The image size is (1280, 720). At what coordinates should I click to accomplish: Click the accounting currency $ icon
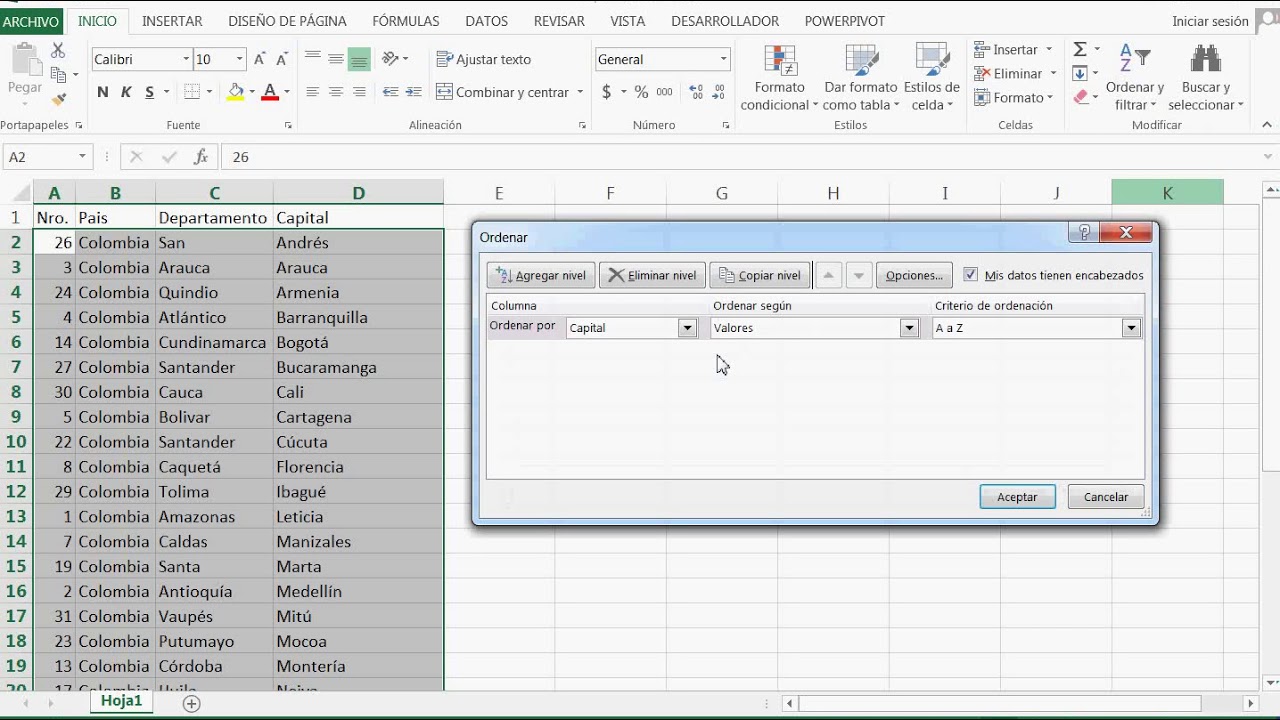point(607,92)
